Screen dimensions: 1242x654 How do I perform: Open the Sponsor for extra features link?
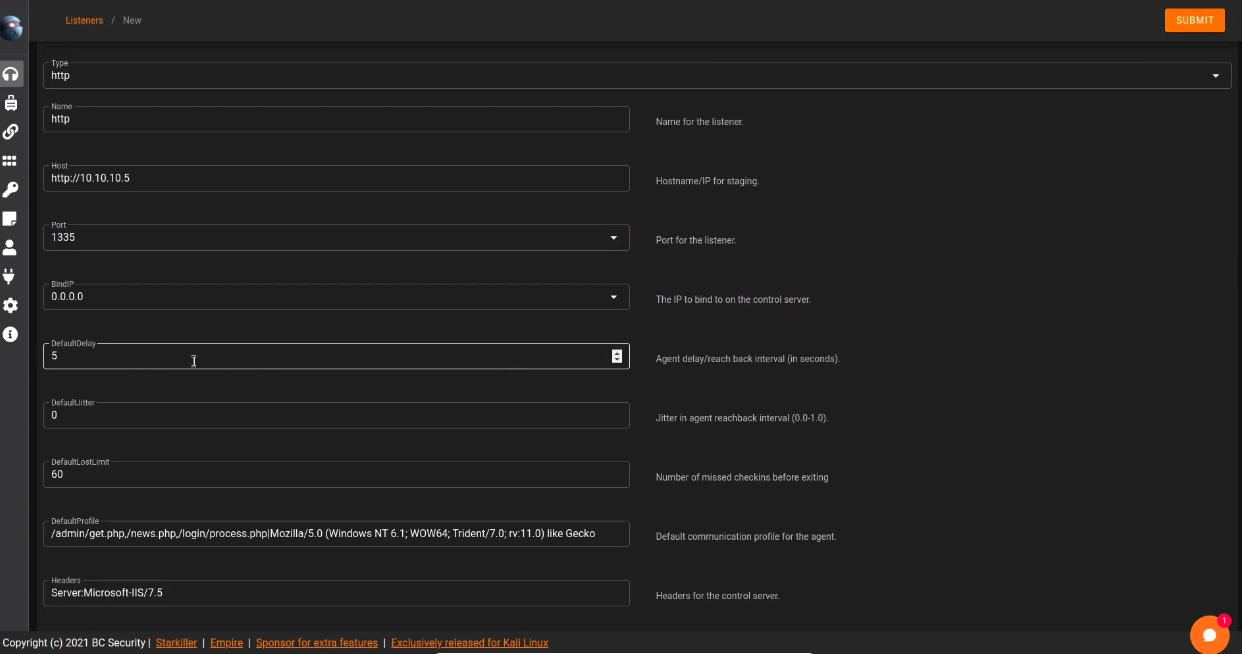tap(316, 643)
